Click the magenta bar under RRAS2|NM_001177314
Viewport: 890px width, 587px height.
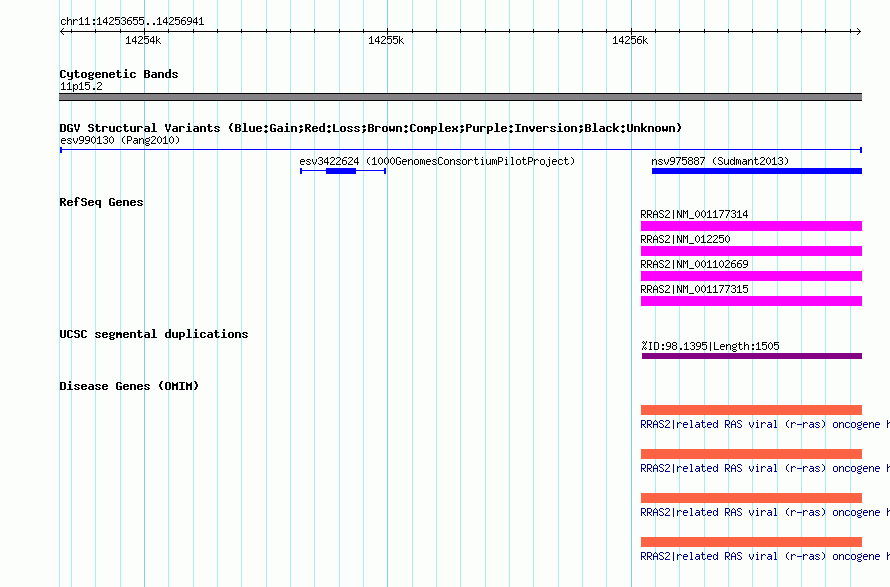click(752, 226)
